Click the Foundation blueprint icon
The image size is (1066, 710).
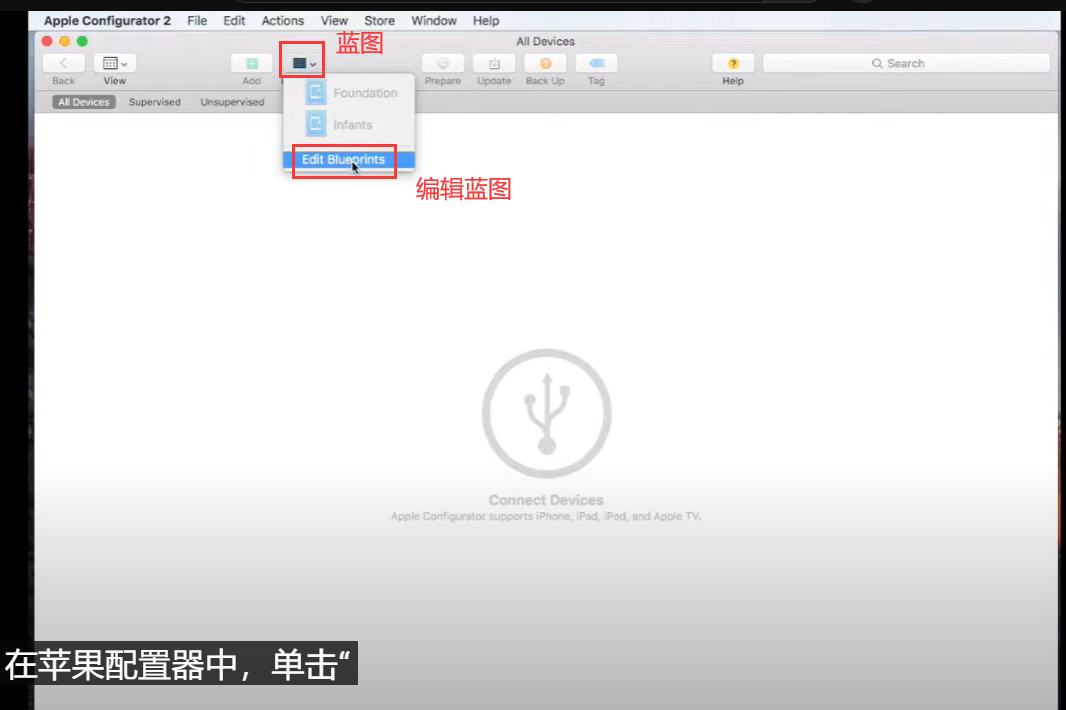315,92
